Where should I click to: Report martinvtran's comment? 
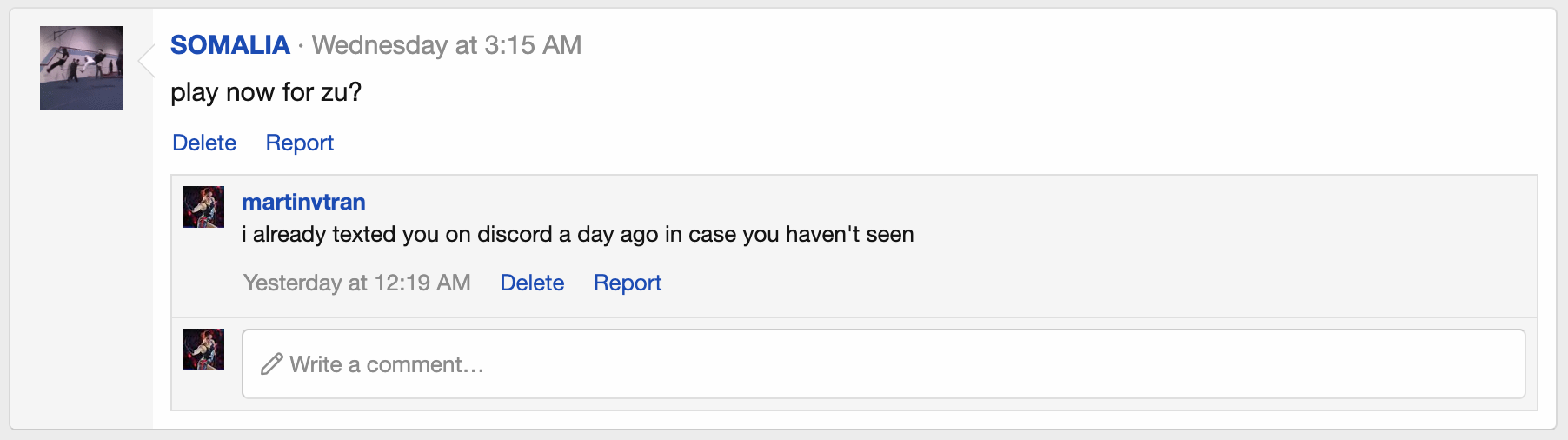[x=627, y=283]
